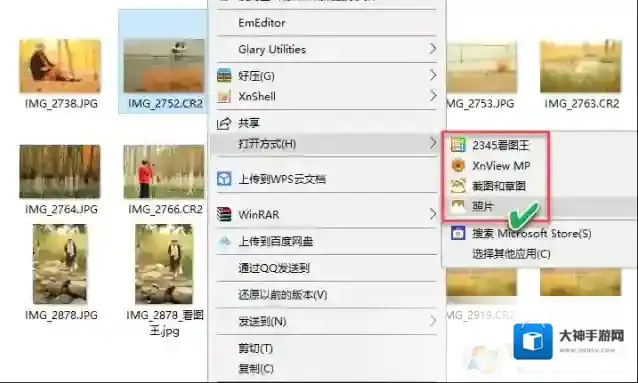Expand the WinRAR submenu arrow
Screen dimensions: 638x383
click(433, 214)
